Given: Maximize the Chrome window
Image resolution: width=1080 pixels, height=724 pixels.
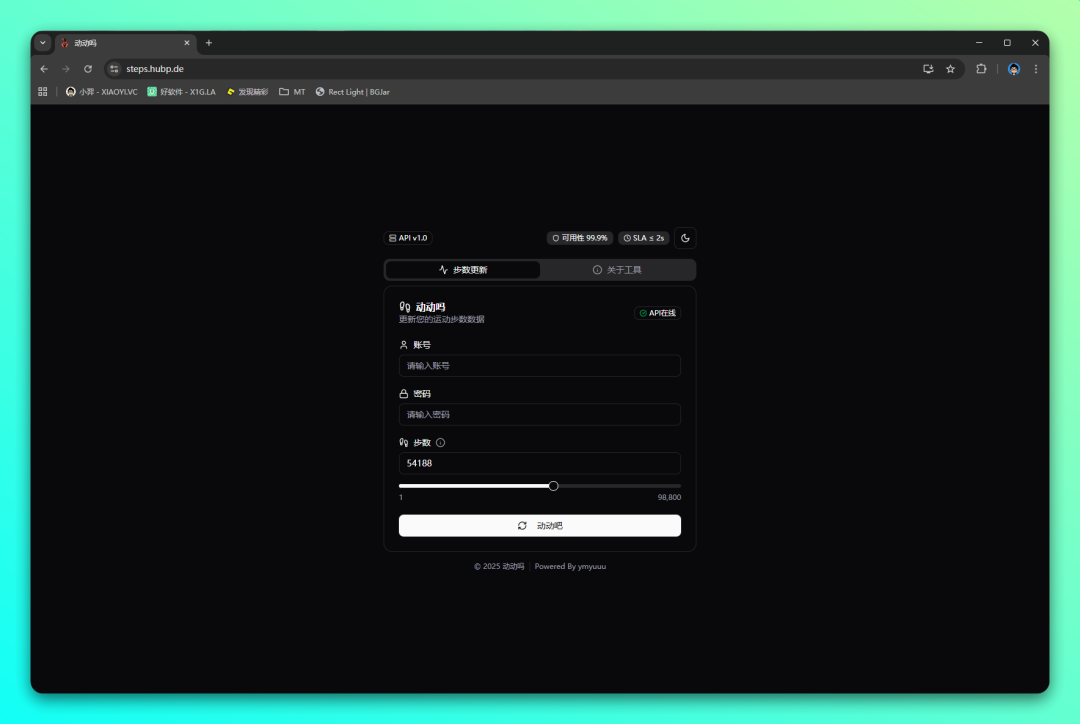Looking at the screenshot, I should pyautogui.click(x=1007, y=43).
